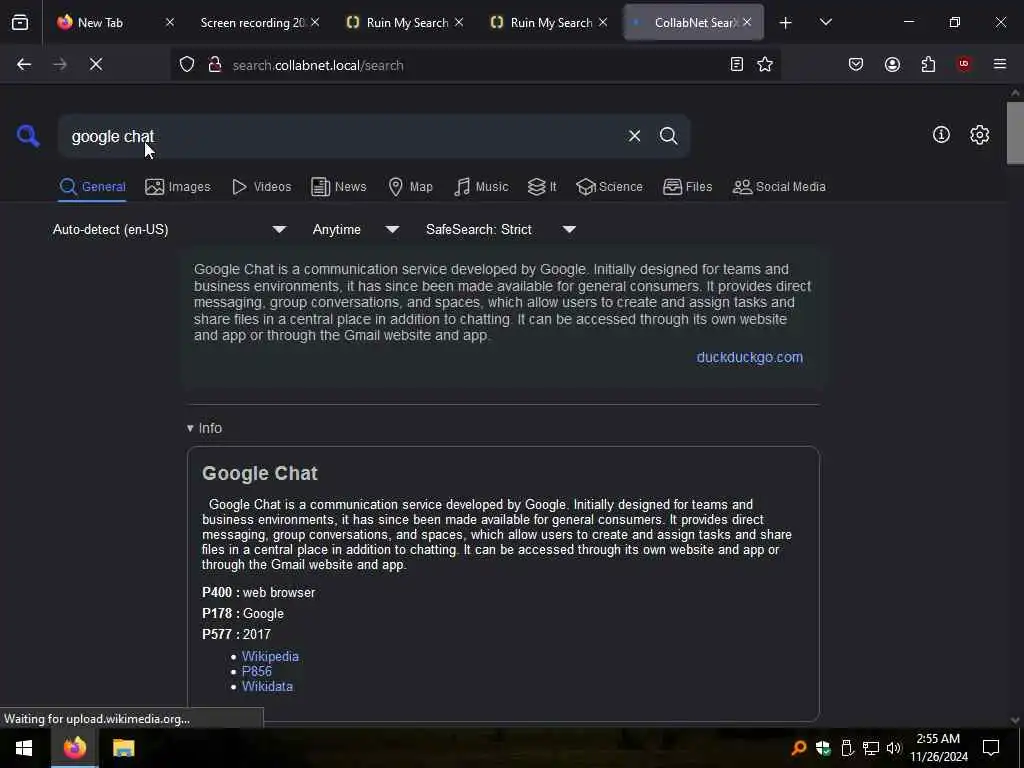Open the Wikipedia link
The width and height of the screenshot is (1024, 768).
pyautogui.click(x=270, y=656)
